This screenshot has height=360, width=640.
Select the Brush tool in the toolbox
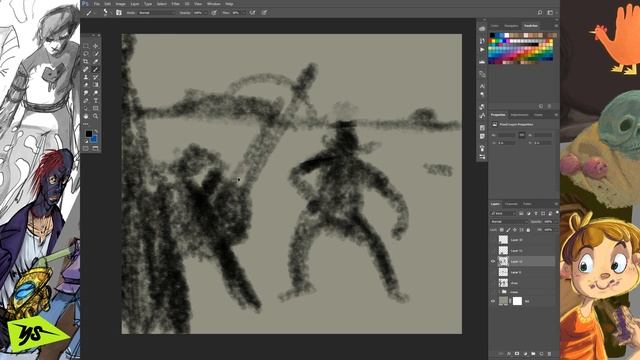[x=96, y=69]
